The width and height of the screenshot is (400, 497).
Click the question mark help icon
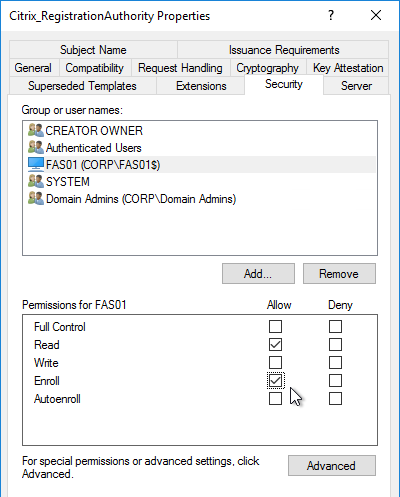(x=331, y=15)
